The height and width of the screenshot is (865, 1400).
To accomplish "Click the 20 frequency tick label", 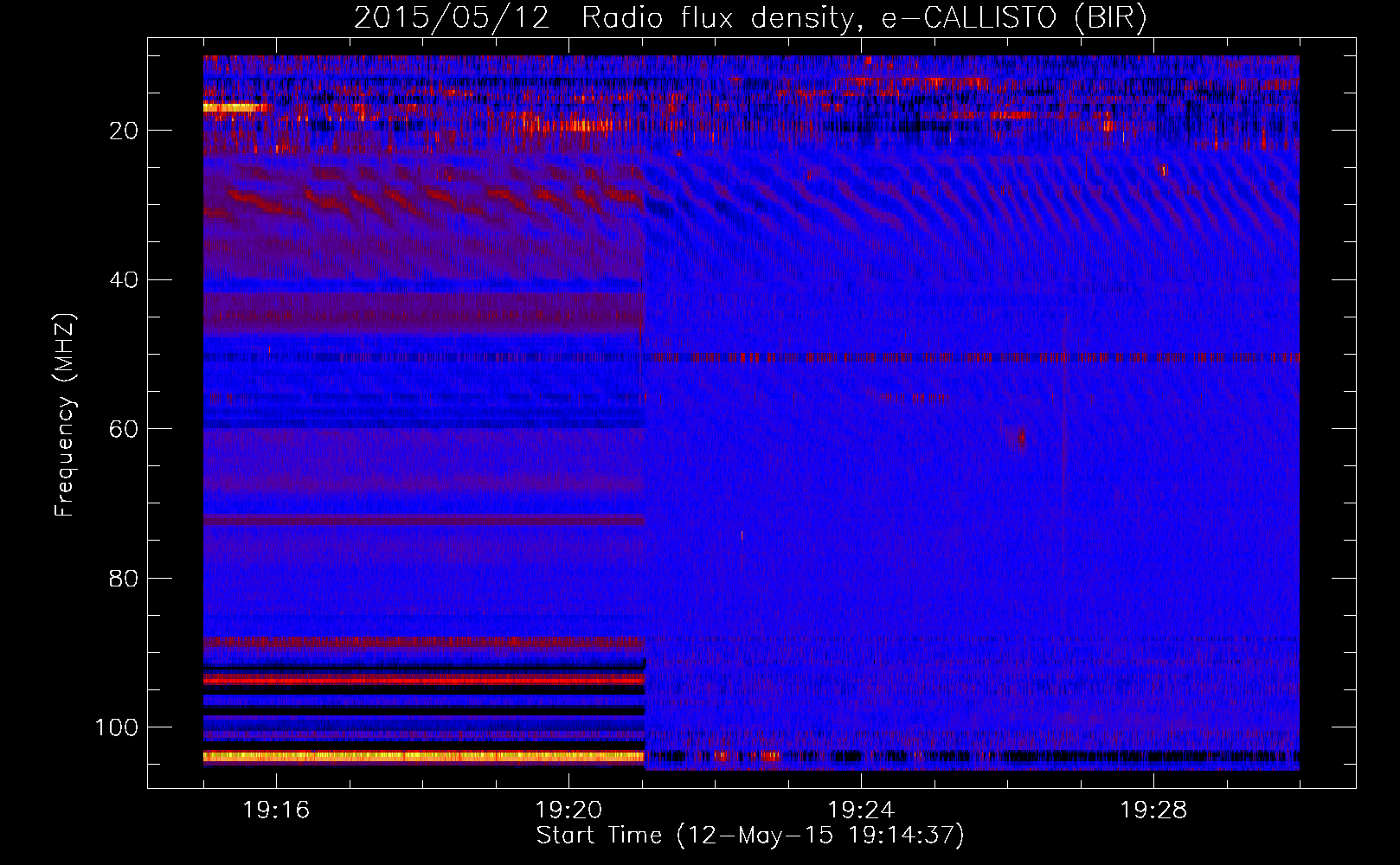I will pos(124,131).
